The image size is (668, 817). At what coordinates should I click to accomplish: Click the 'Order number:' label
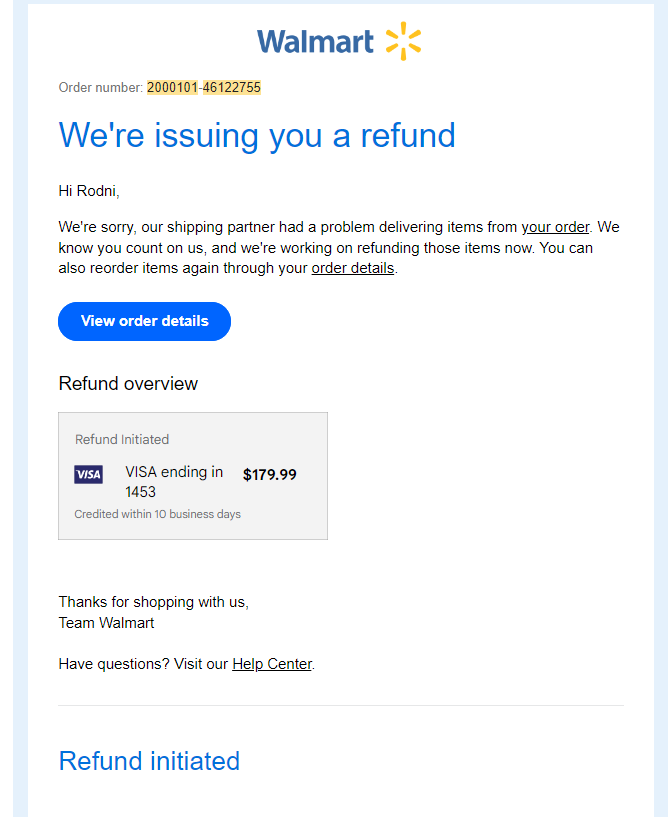101,88
